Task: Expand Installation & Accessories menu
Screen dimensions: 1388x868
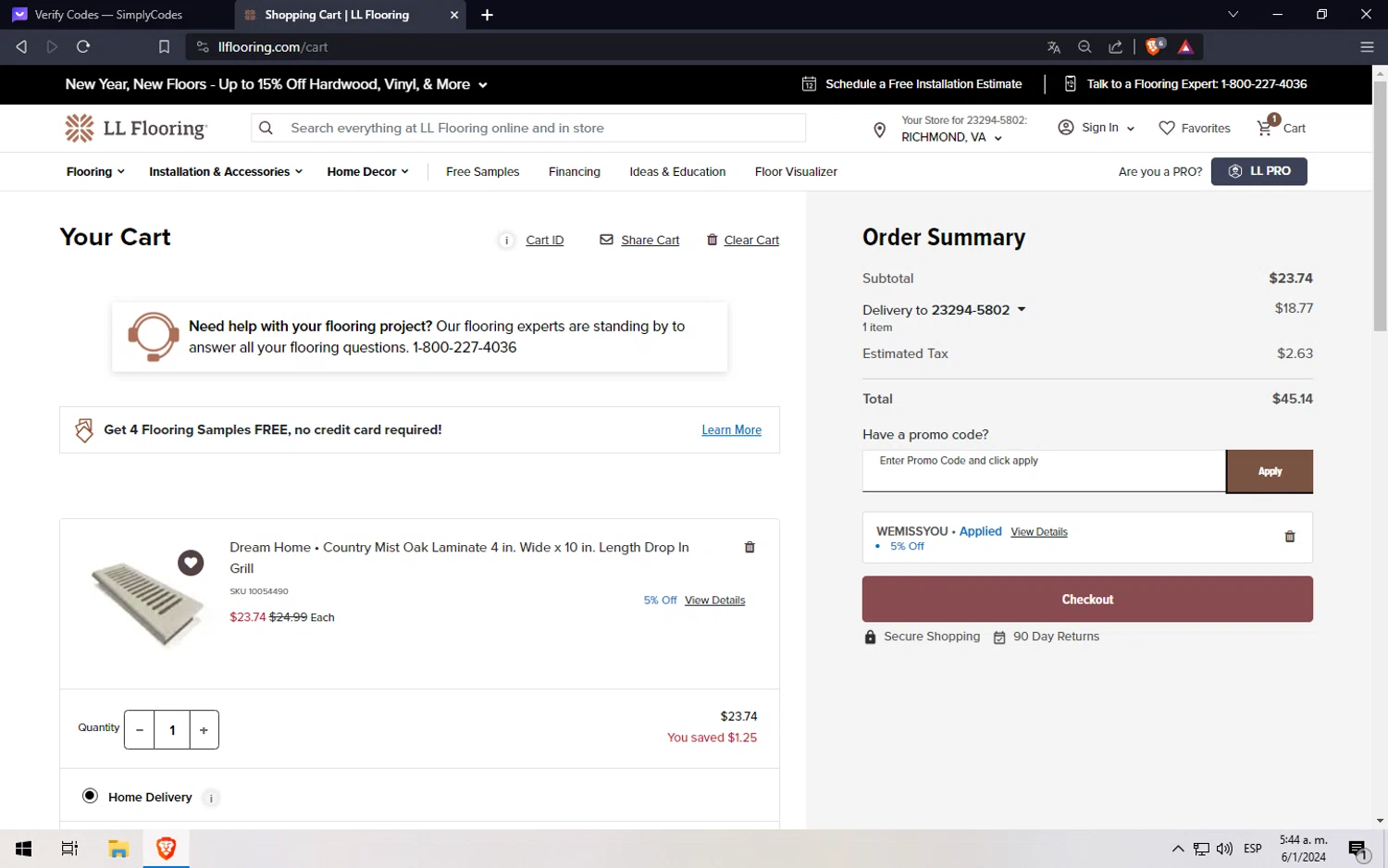Action: tap(226, 172)
